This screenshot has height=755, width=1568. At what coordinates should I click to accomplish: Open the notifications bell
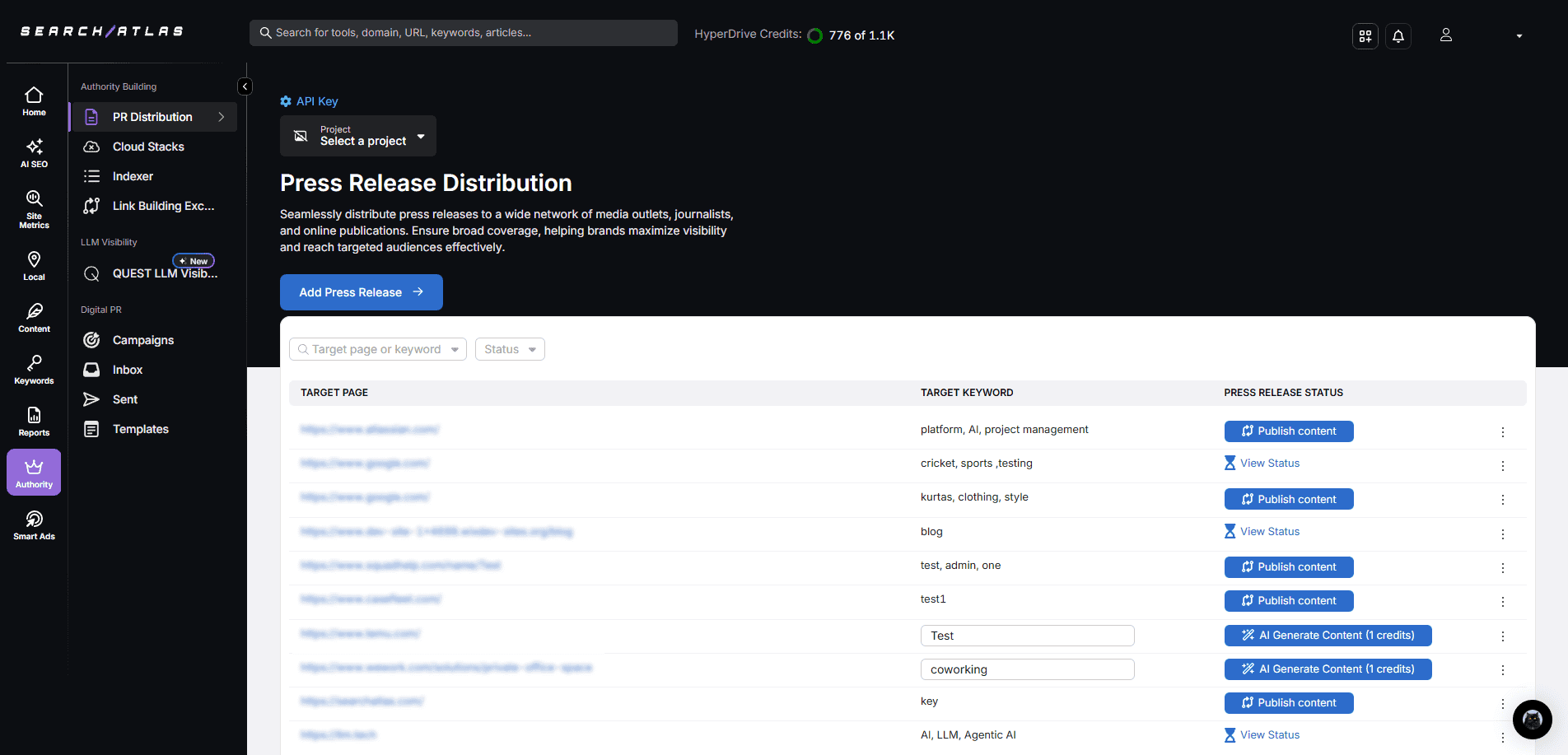tap(1398, 35)
